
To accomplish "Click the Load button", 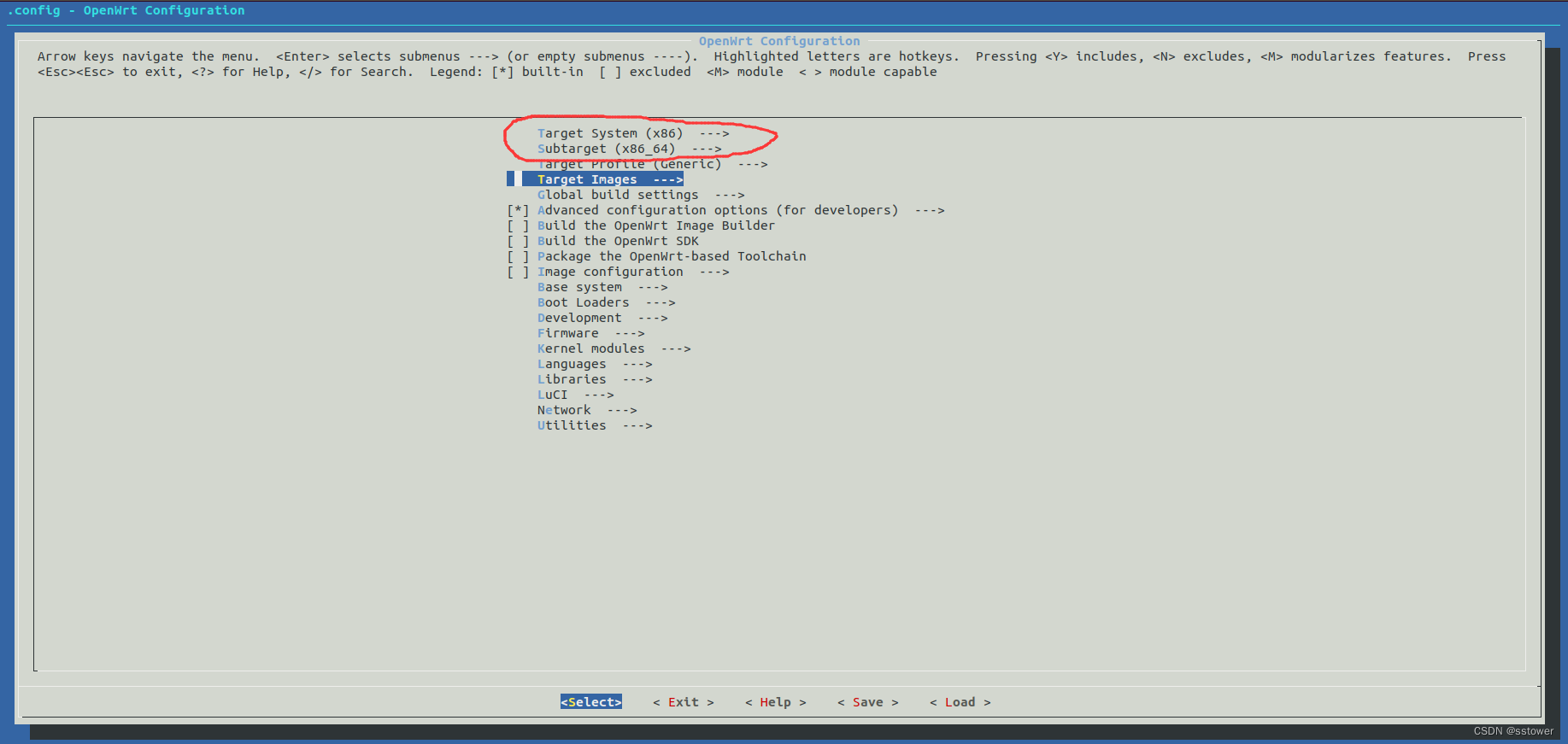I will point(960,702).
